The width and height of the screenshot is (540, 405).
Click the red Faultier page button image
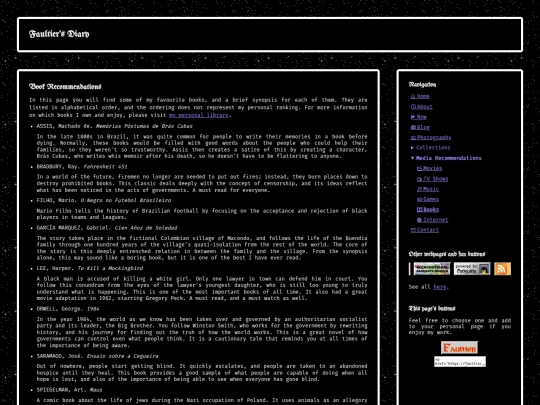click(459, 348)
